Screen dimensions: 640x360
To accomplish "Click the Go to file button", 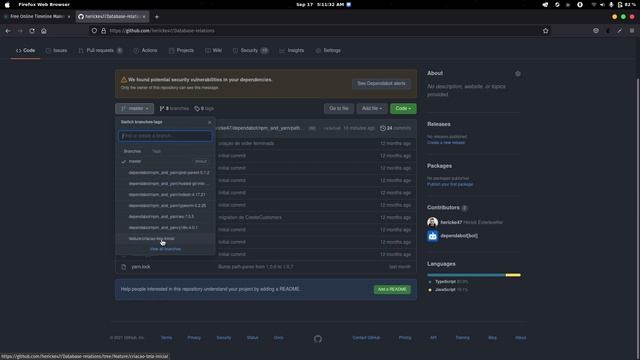I will tap(339, 109).
